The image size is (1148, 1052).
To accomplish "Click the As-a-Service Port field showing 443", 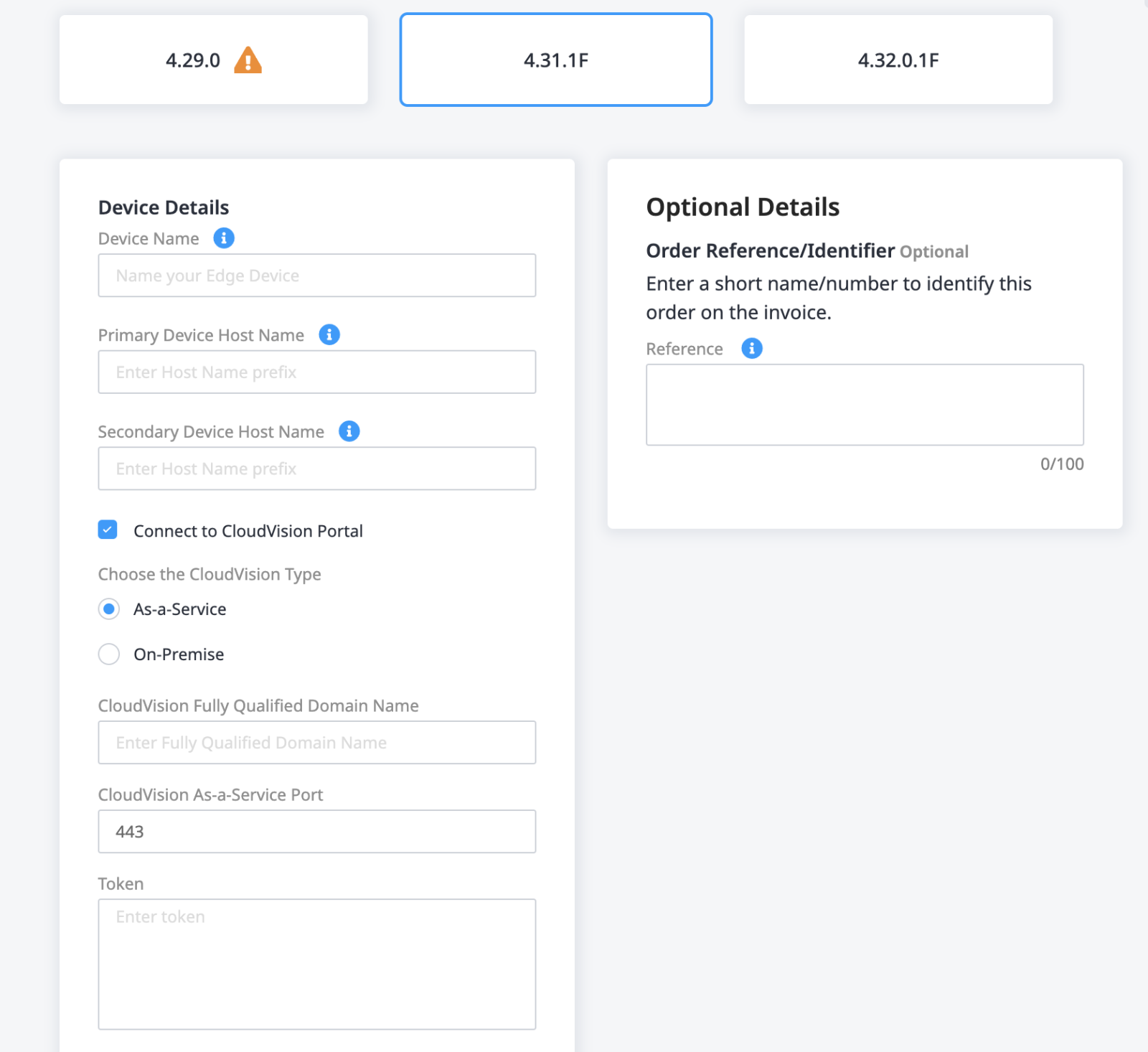I will [317, 832].
